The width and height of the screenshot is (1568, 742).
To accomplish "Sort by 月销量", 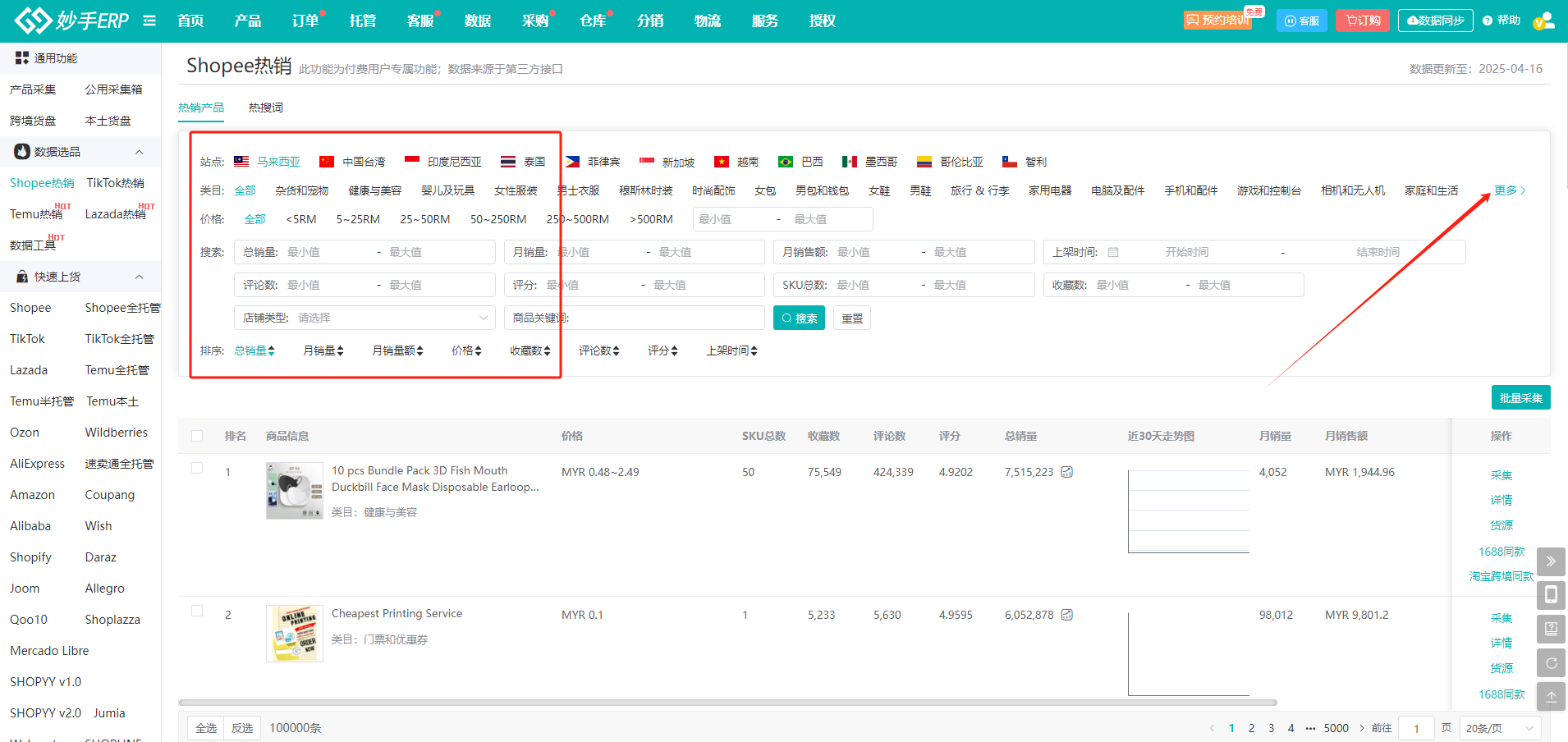I will [x=323, y=350].
